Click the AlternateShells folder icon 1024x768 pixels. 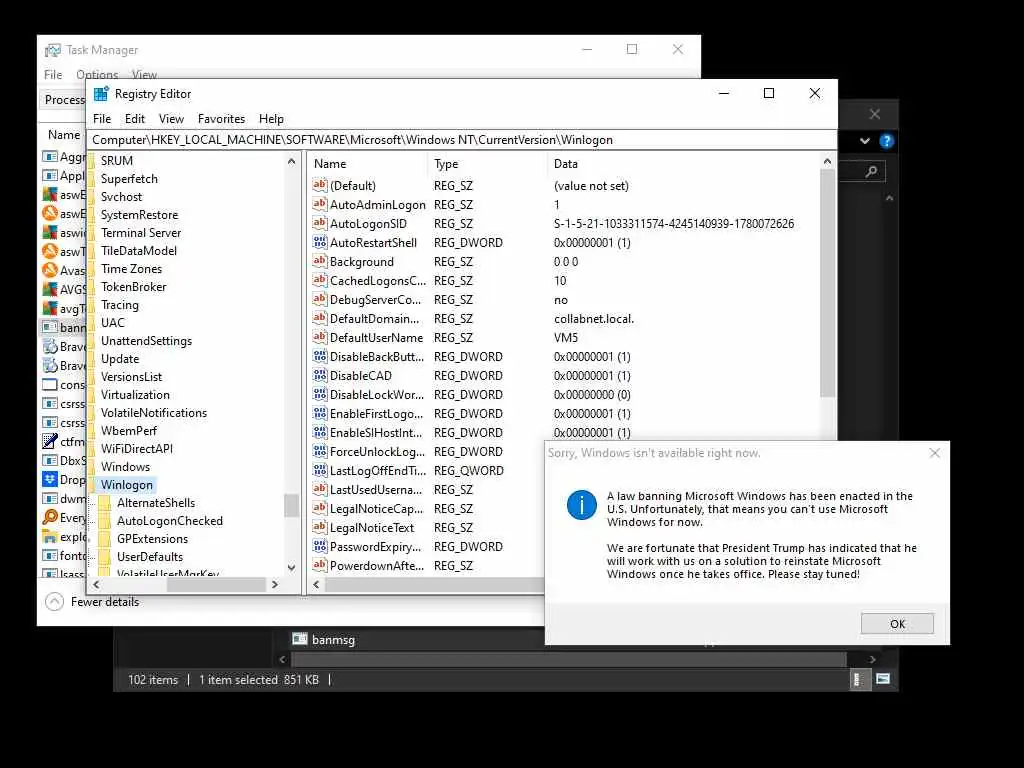pyautogui.click(x=104, y=503)
